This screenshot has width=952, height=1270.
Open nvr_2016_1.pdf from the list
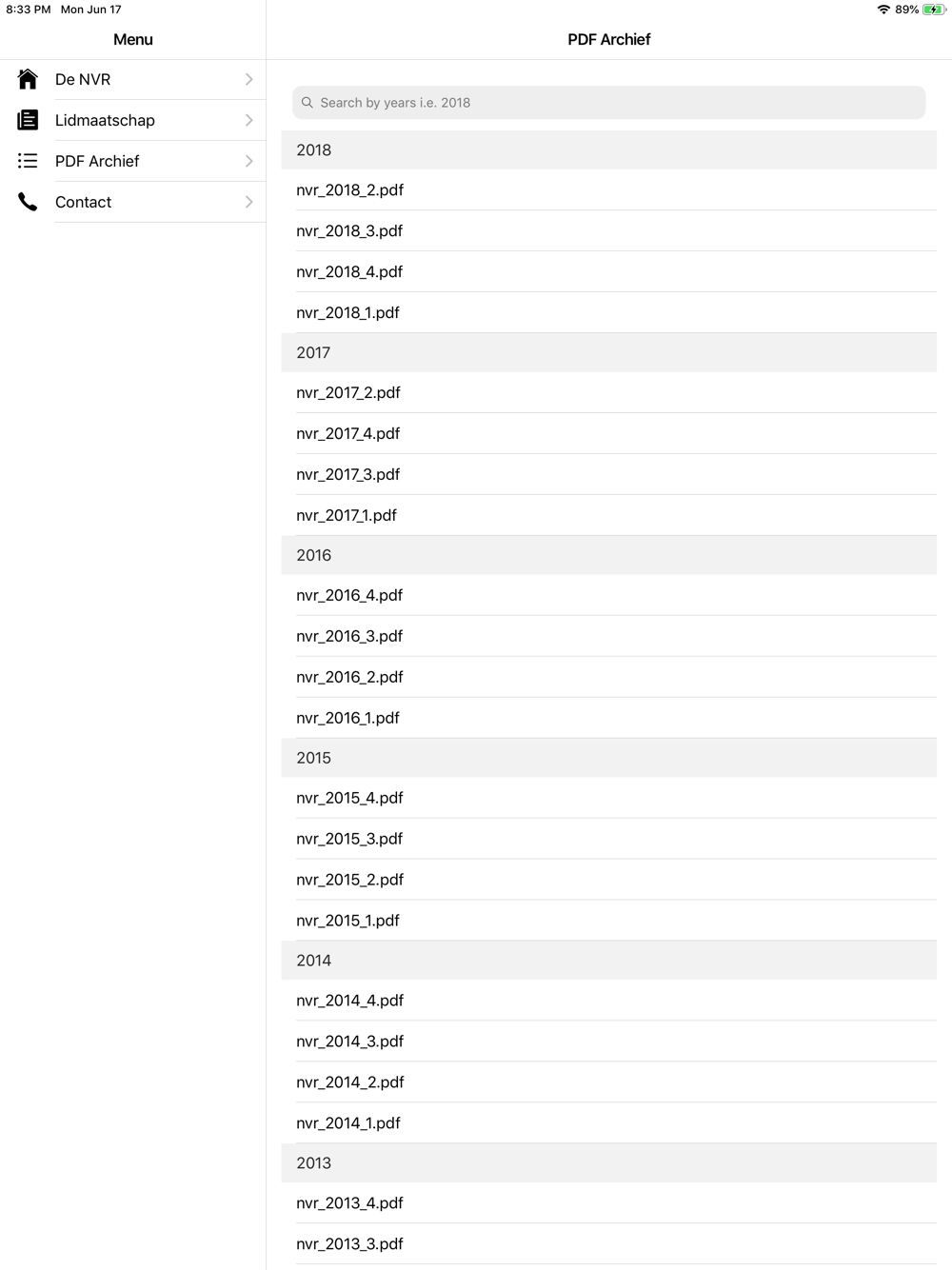coord(609,719)
